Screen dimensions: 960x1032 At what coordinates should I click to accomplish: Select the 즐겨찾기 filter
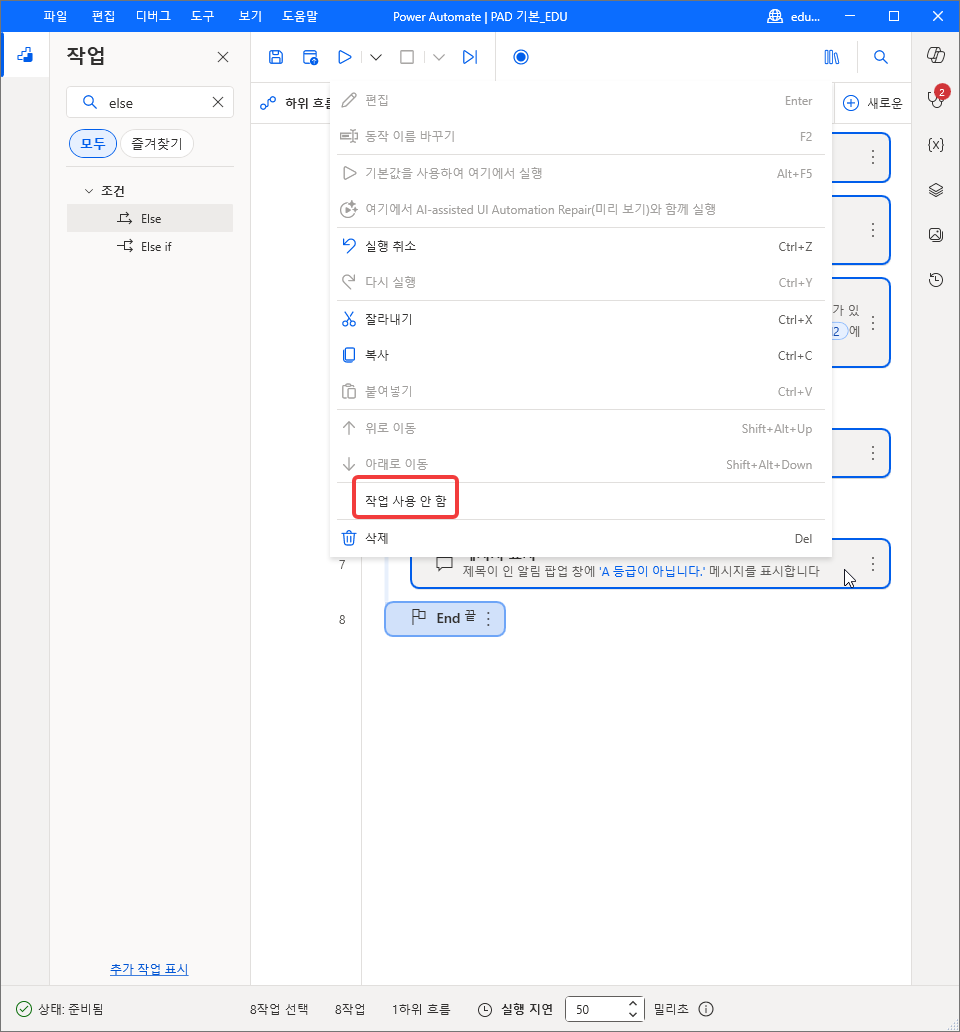pos(157,143)
